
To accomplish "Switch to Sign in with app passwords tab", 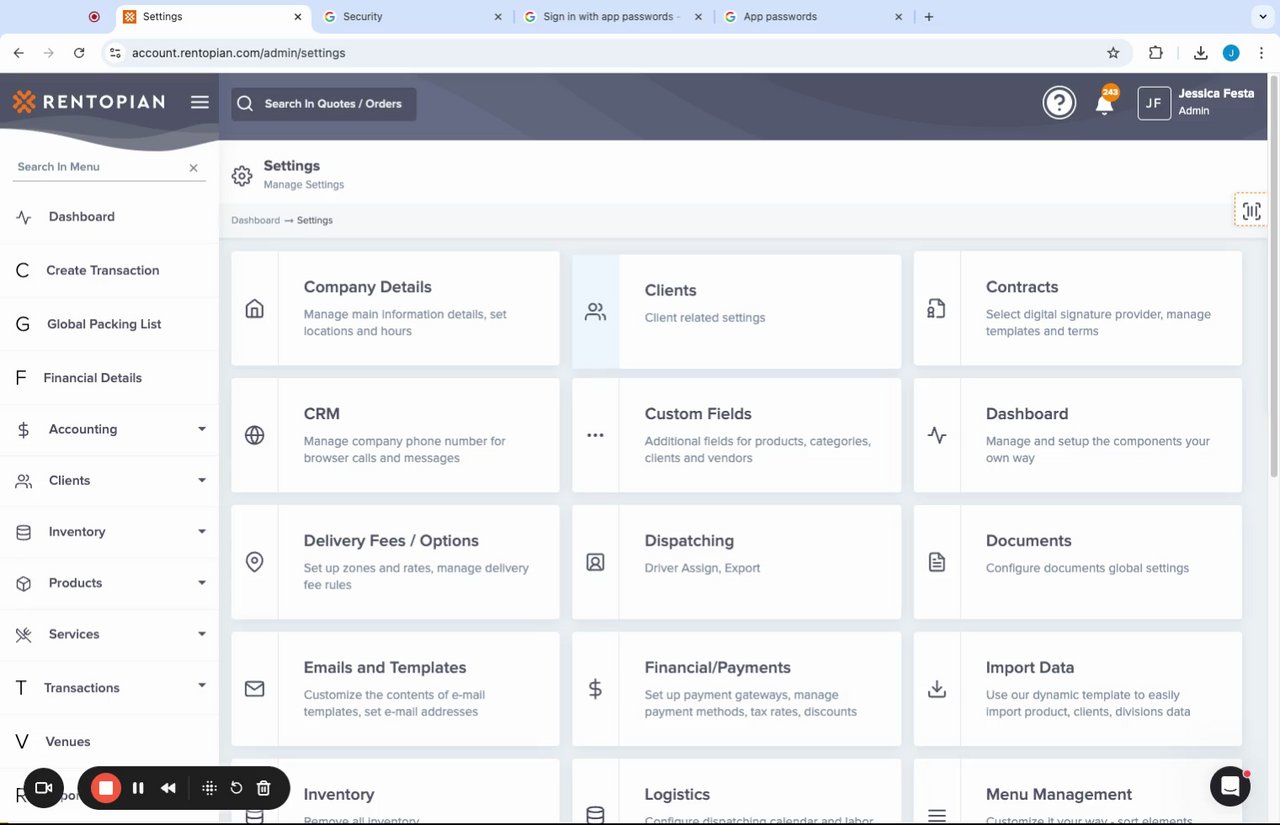I will click(614, 17).
